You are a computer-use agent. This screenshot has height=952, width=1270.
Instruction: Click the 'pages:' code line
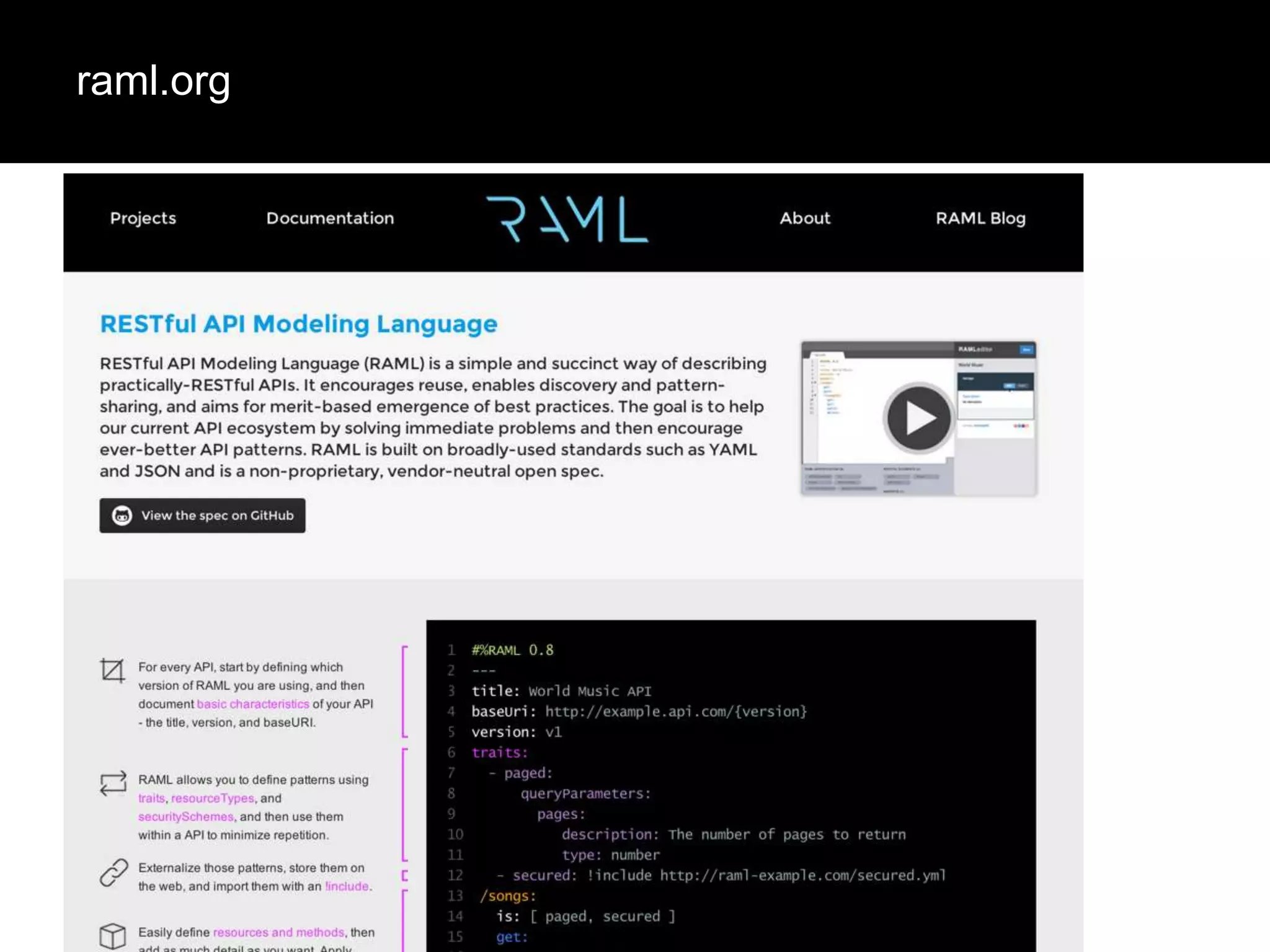point(561,814)
